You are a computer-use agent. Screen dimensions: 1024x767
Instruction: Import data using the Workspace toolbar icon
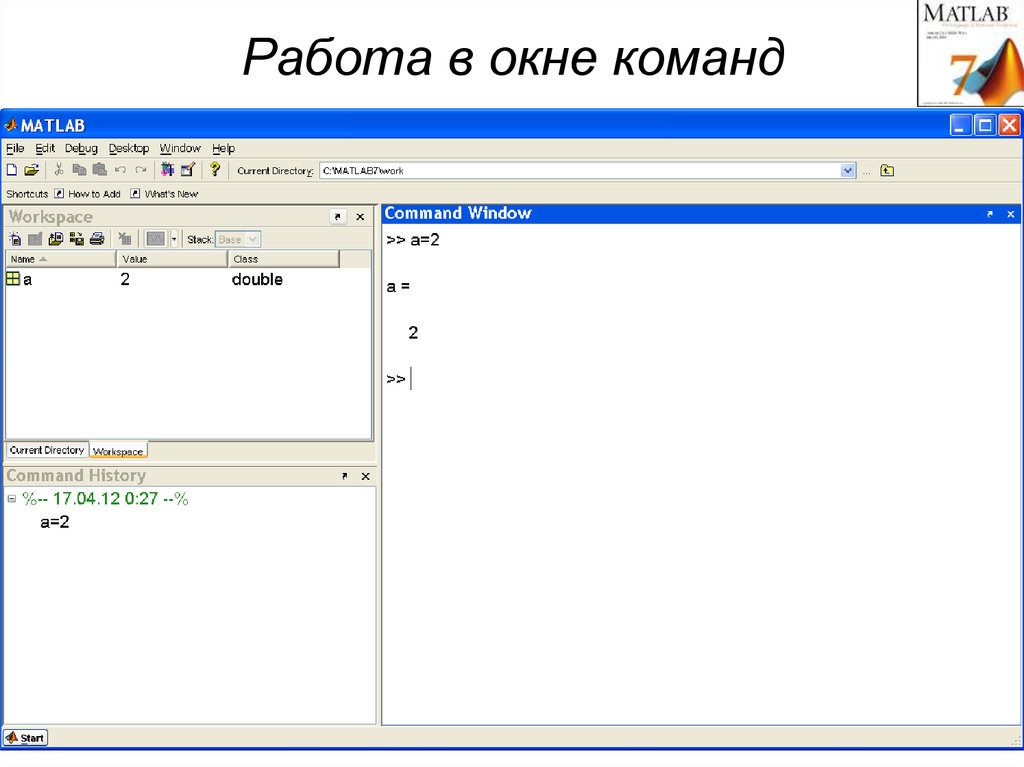coord(56,239)
